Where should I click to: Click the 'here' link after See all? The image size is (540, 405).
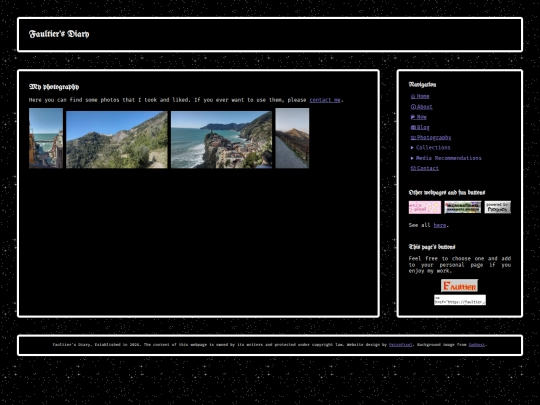click(x=440, y=225)
